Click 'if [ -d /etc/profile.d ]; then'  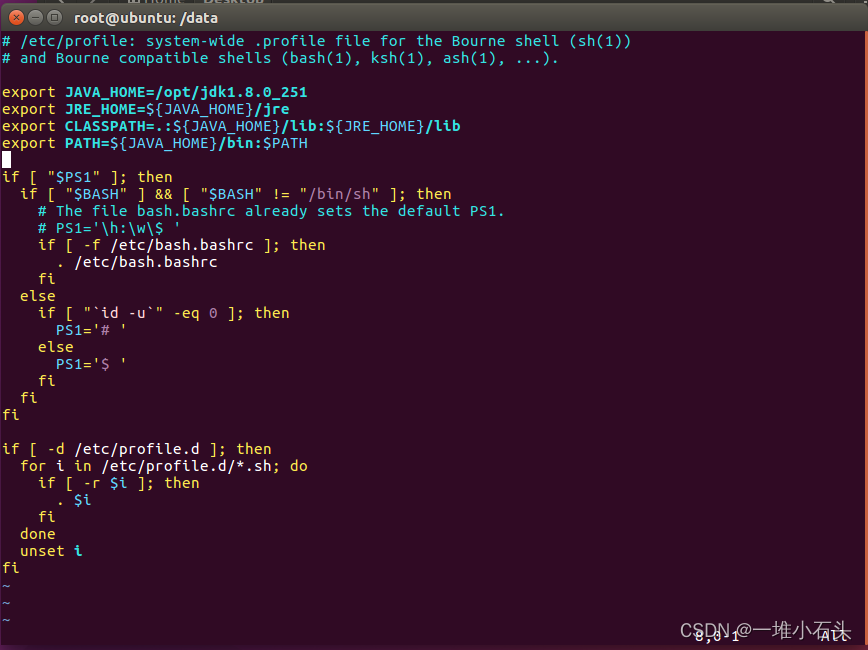[x=137, y=449]
